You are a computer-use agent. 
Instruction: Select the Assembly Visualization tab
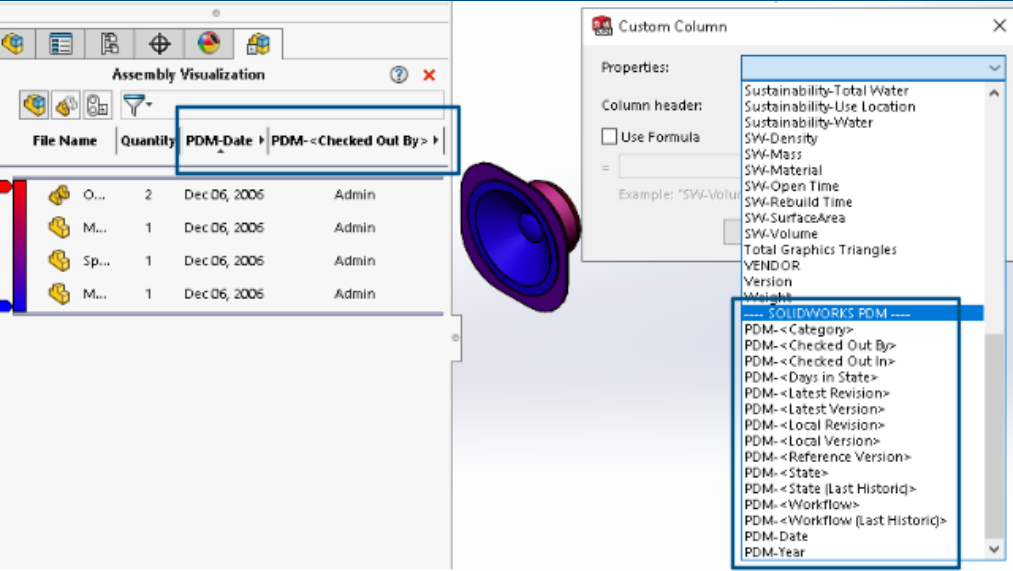coord(258,44)
